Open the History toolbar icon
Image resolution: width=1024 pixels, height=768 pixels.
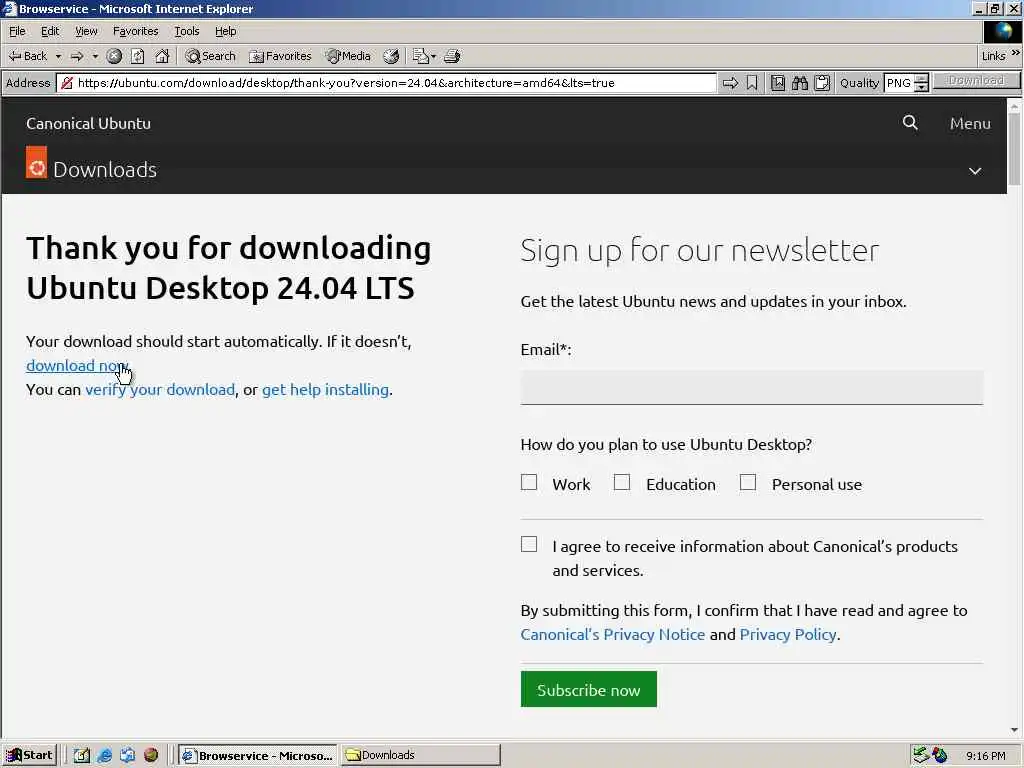(x=391, y=56)
